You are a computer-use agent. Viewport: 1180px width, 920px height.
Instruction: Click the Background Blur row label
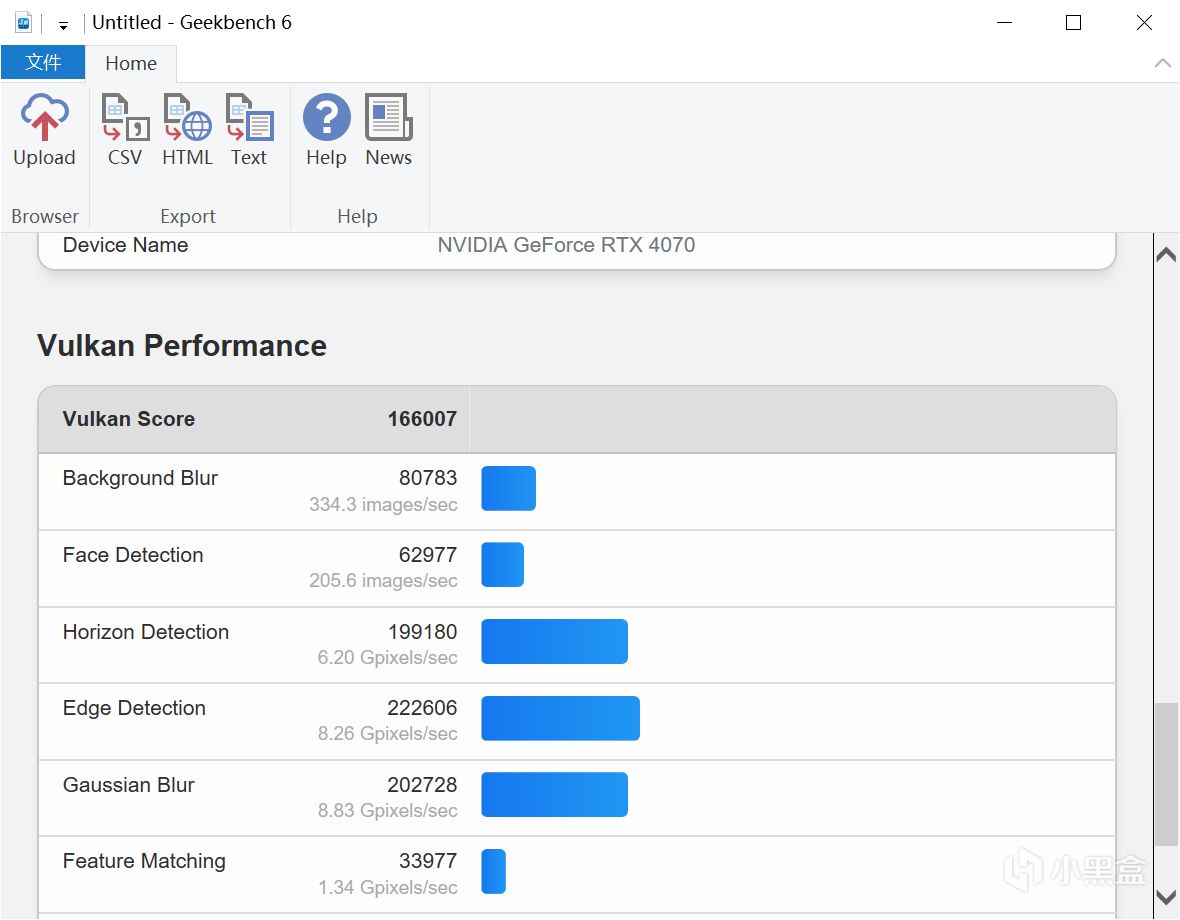point(140,478)
